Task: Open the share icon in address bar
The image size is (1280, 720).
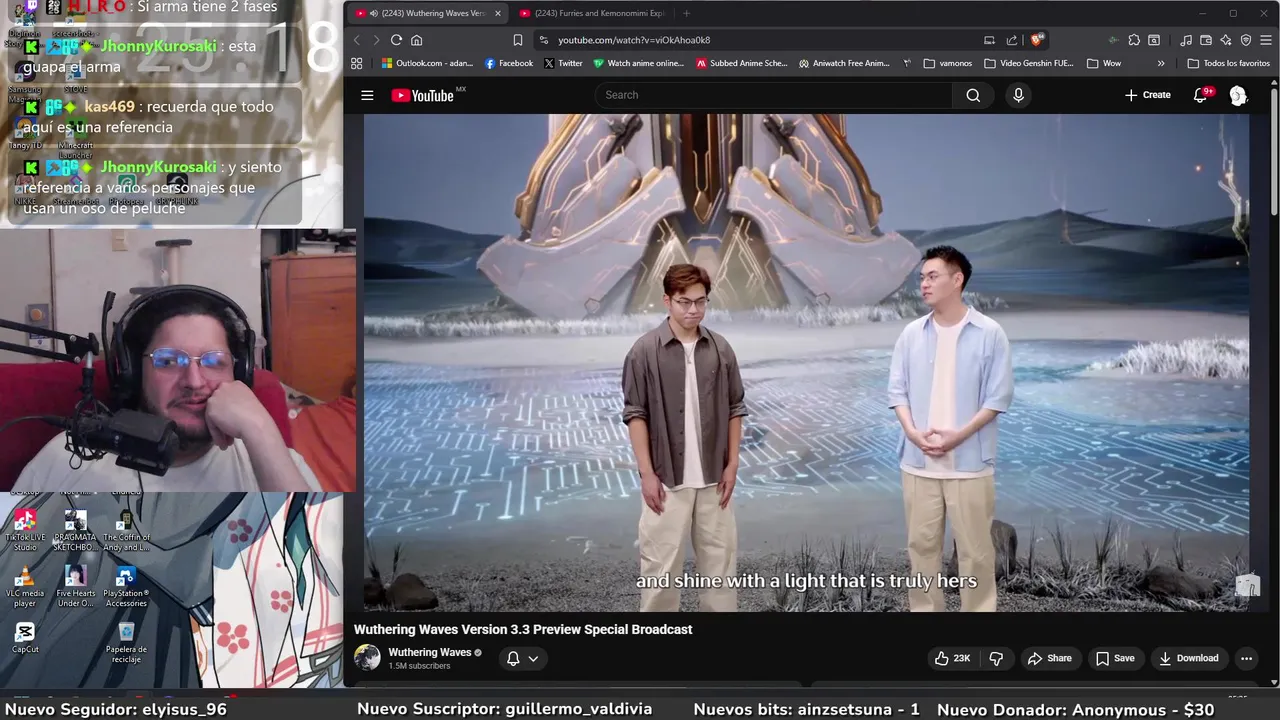Action: pos(1012,40)
